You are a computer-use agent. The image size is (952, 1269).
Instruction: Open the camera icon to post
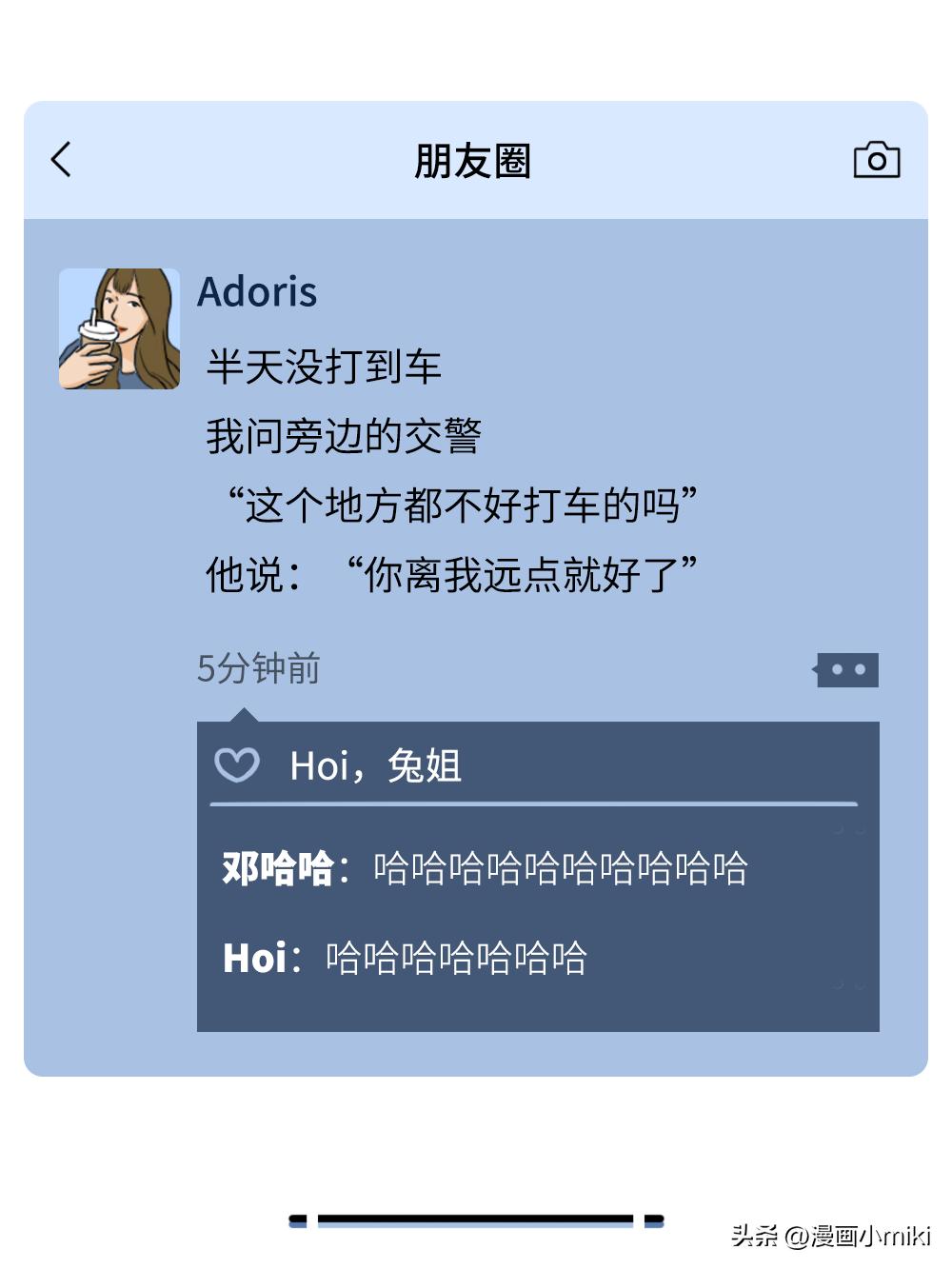point(877,160)
